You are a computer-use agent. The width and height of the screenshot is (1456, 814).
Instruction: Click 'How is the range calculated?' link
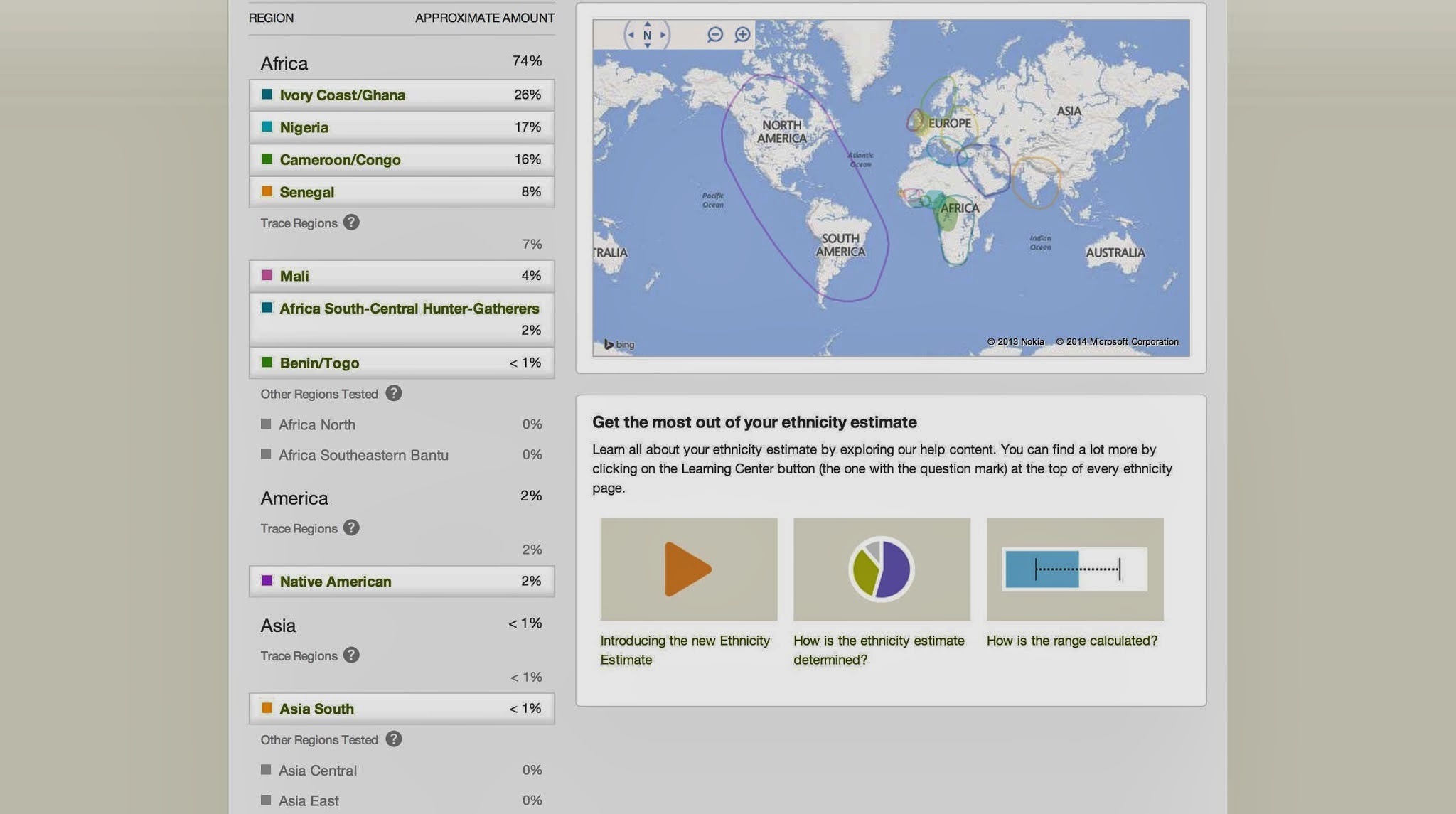1071,641
